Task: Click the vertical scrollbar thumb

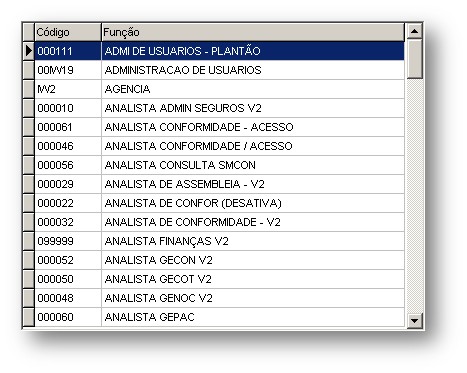Action: click(x=414, y=59)
